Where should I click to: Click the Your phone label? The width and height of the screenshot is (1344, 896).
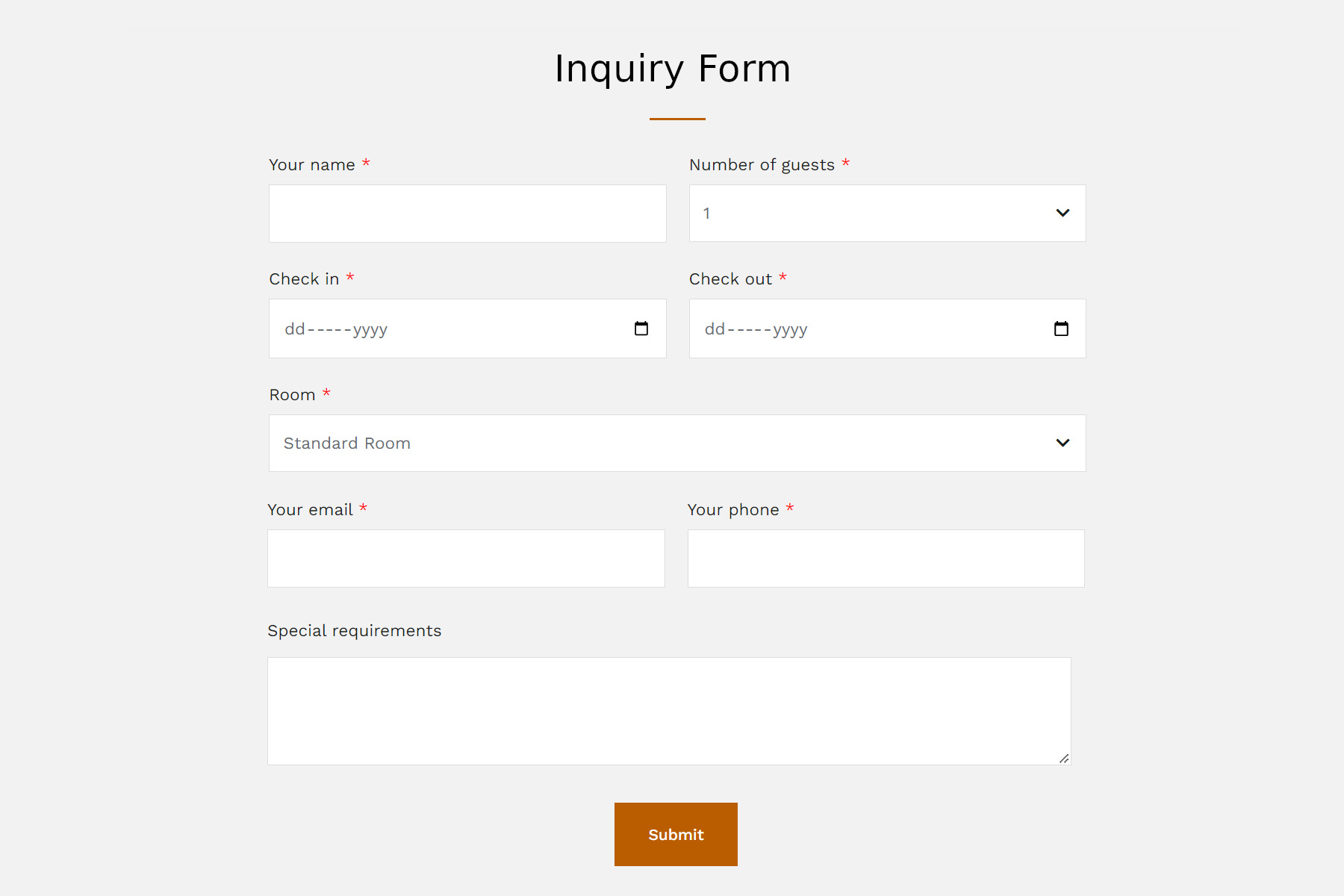coord(733,510)
